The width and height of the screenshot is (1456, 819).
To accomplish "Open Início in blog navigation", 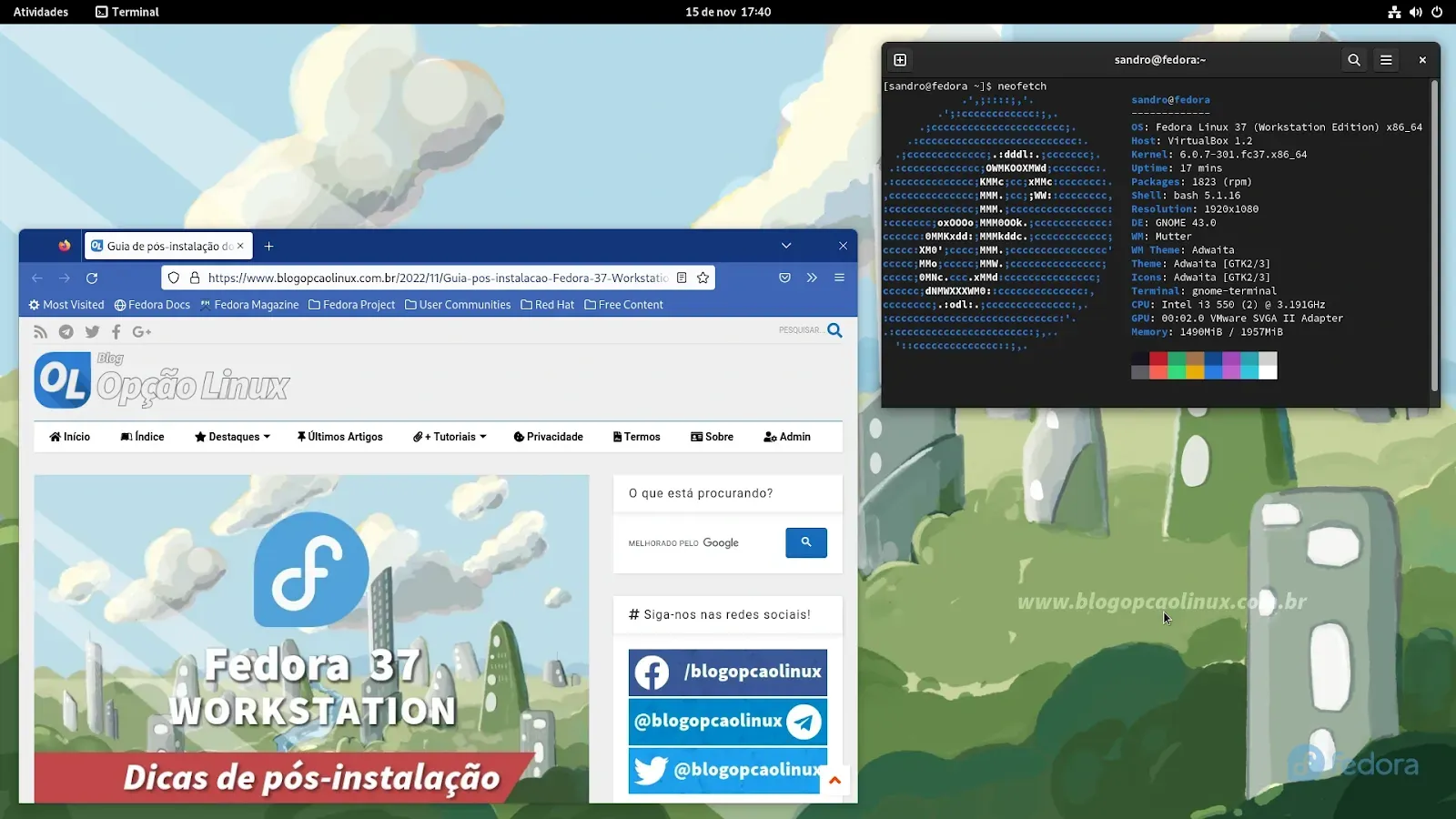I will click(x=70, y=437).
